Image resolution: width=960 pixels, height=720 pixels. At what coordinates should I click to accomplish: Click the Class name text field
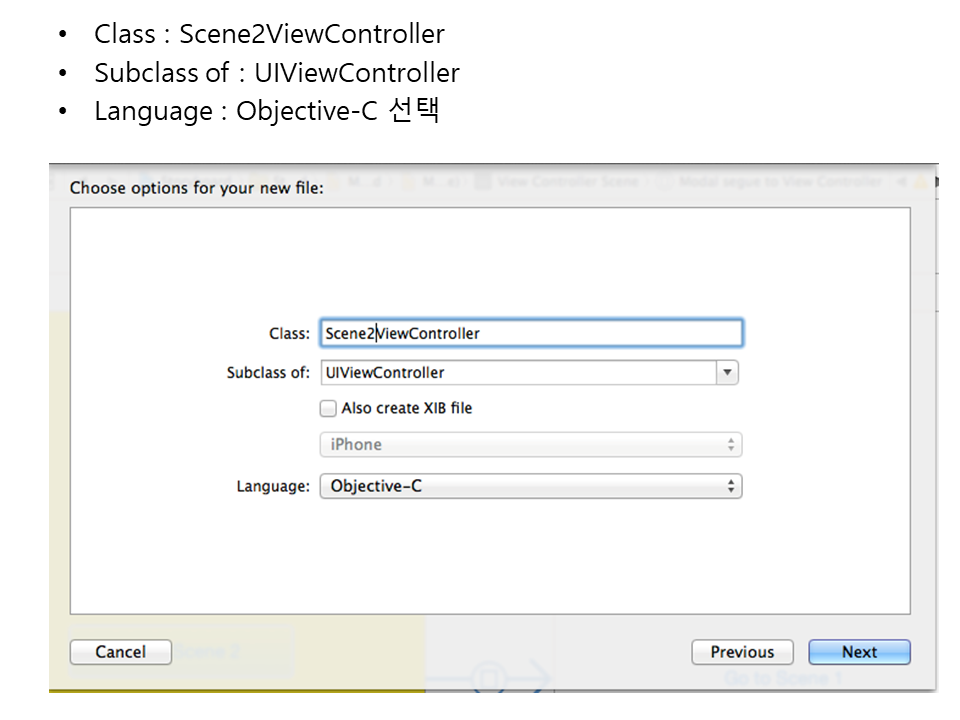point(530,333)
